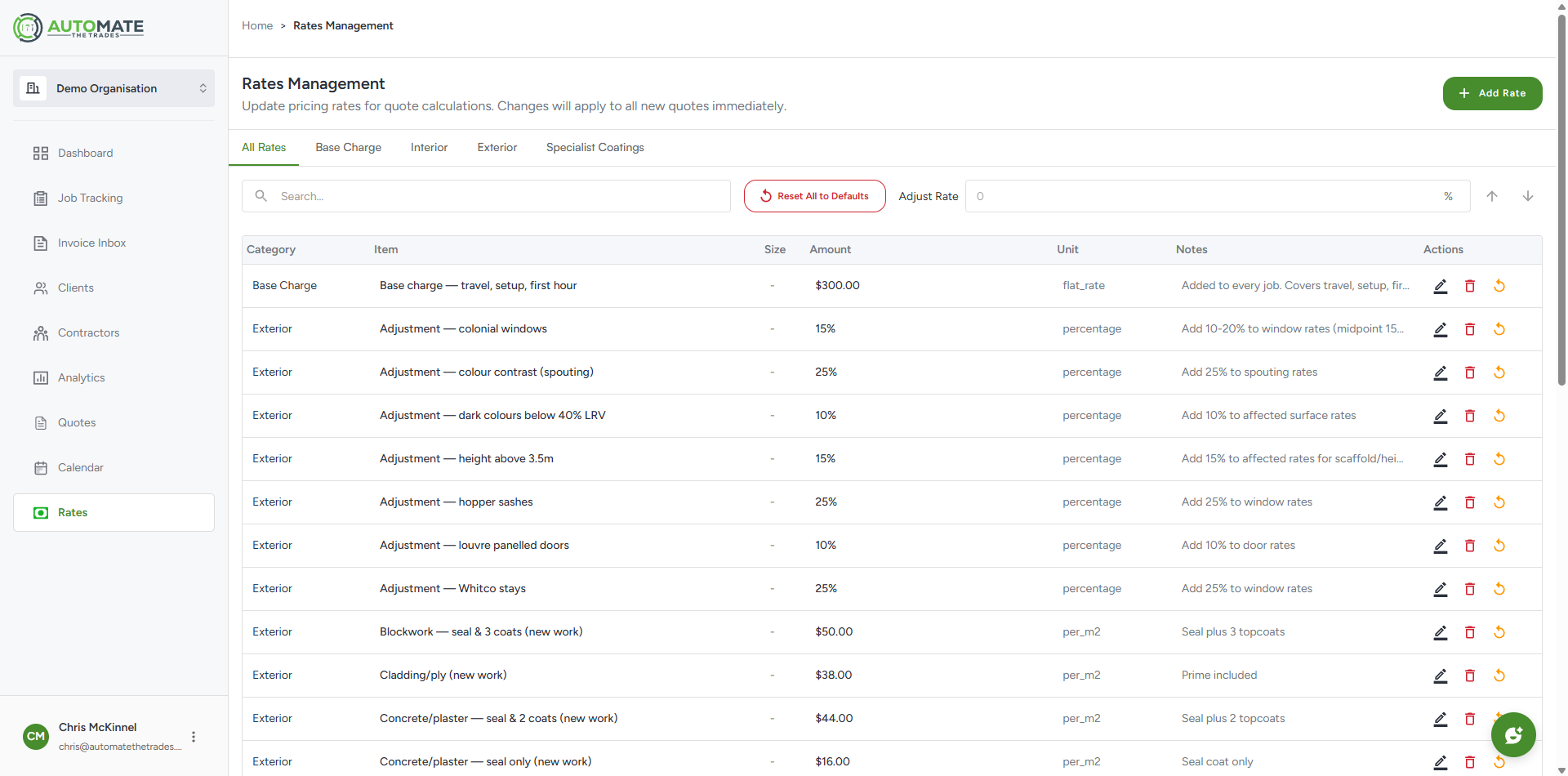Open the Job Tracking sidebar icon
Viewport: 1568px width, 776px height.
pos(41,198)
